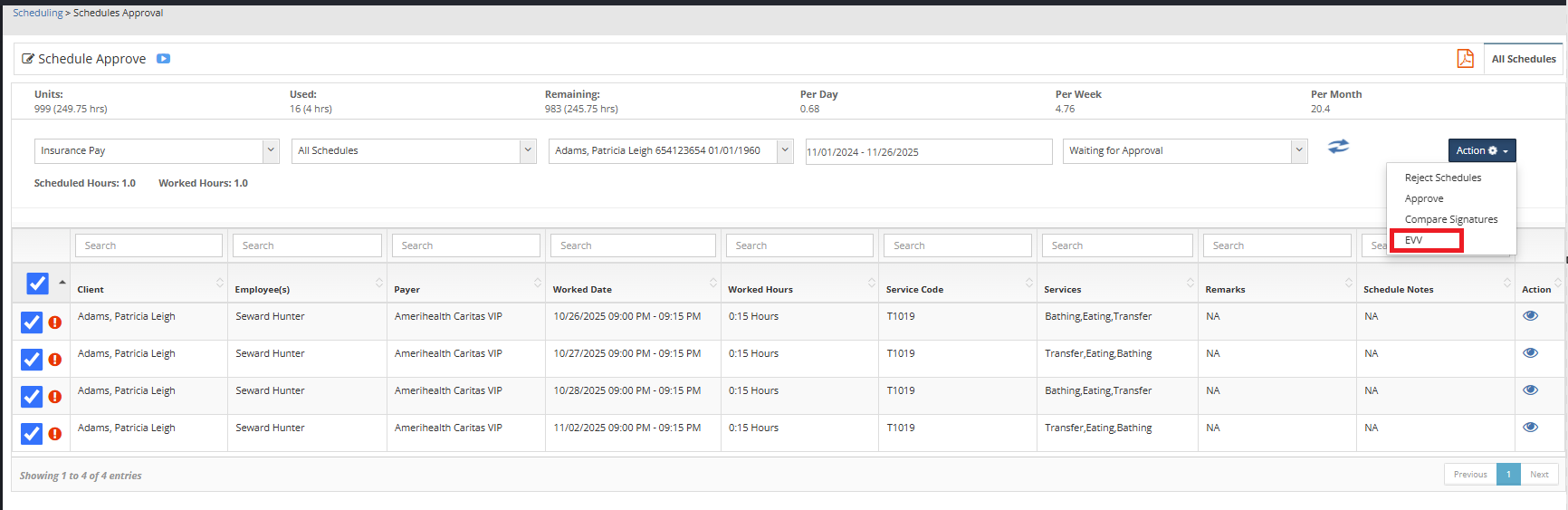
Task: View the 10/27/2025 schedule via eye icon
Action: click(1530, 353)
